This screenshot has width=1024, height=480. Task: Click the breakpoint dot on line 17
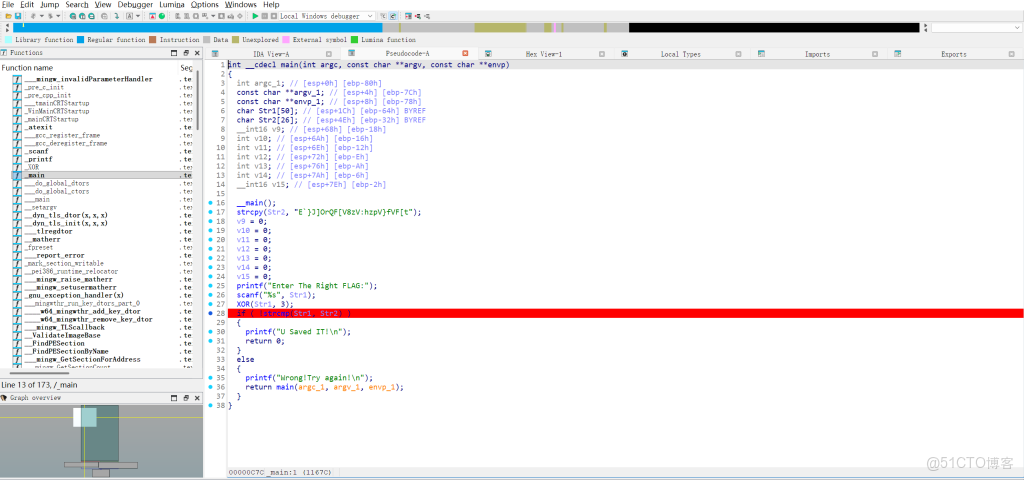pyautogui.click(x=210, y=212)
